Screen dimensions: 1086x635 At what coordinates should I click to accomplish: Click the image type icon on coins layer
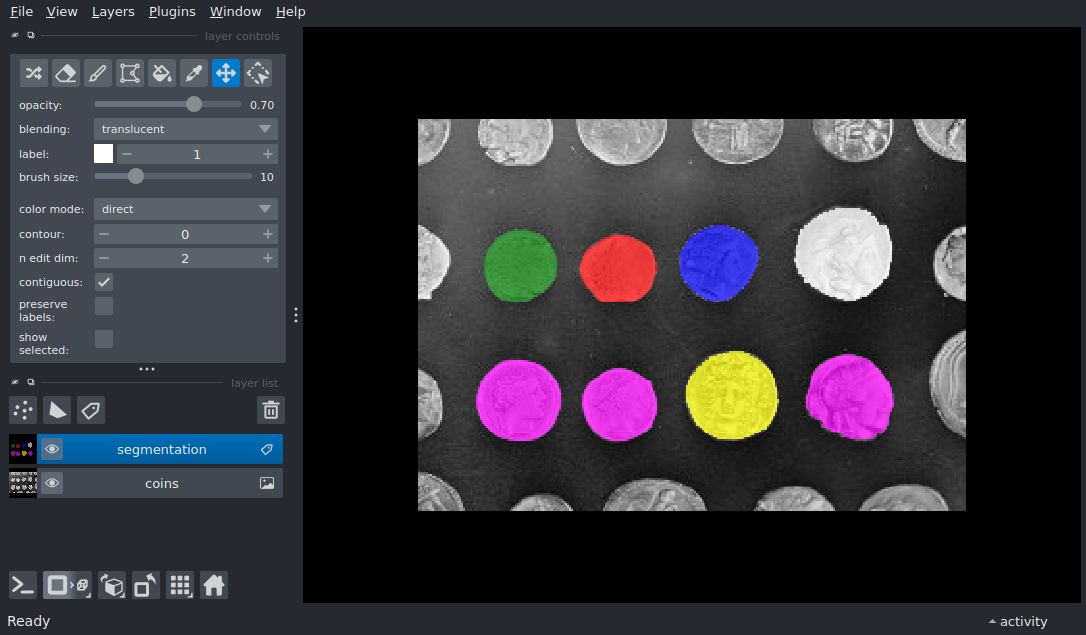(x=267, y=483)
